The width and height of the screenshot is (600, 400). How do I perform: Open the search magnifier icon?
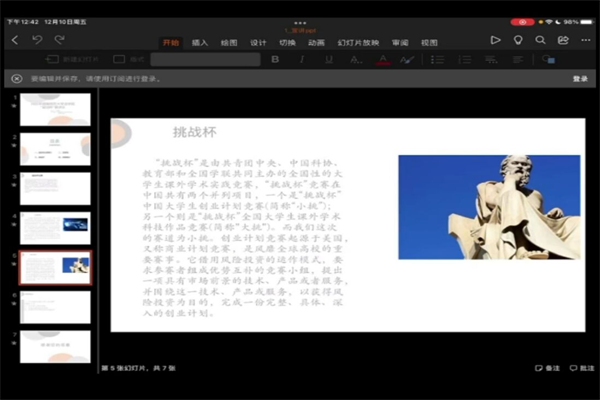pos(540,40)
